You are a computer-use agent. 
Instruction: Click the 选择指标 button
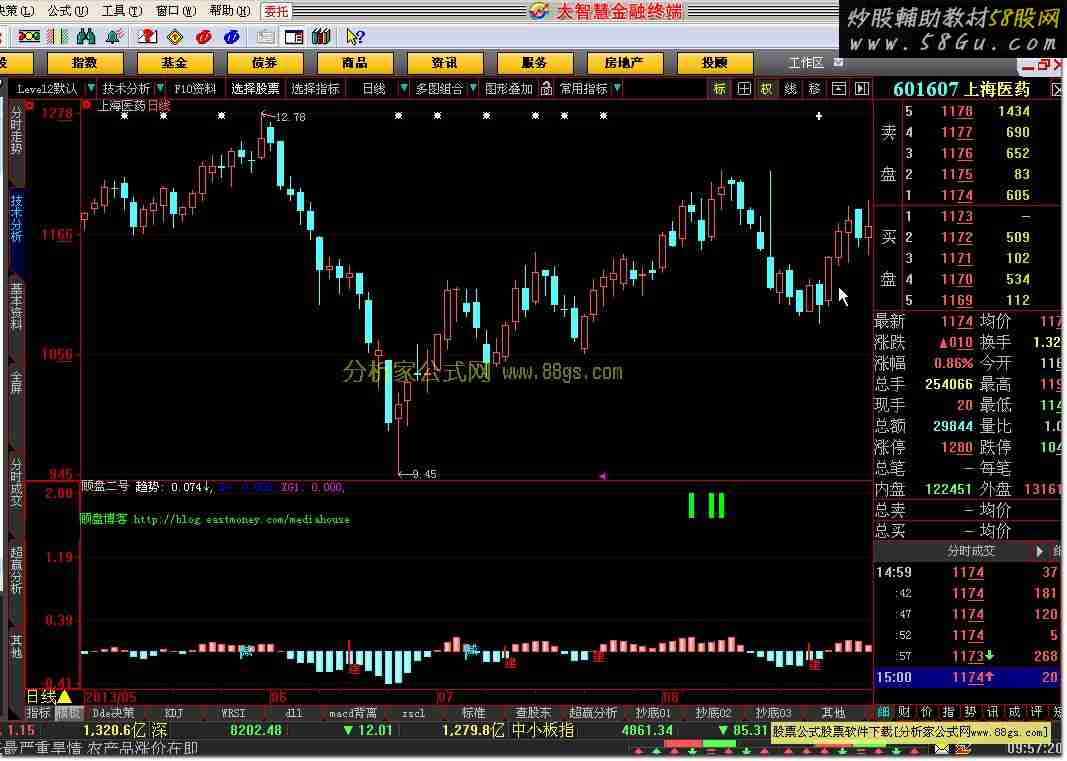pyautogui.click(x=315, y=88)
